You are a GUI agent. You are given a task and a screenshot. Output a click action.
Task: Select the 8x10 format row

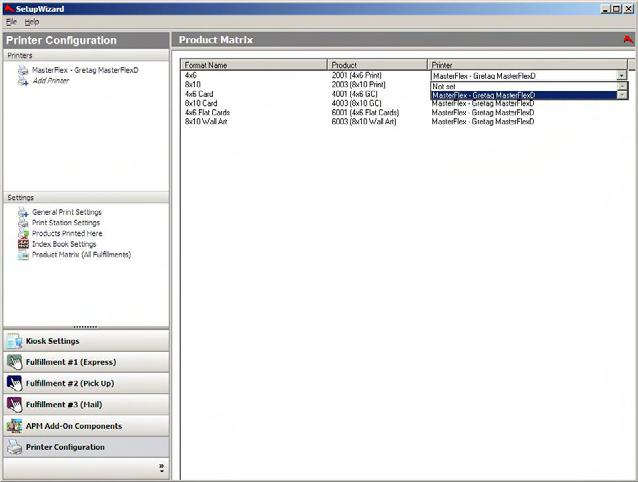coord(192,85)
